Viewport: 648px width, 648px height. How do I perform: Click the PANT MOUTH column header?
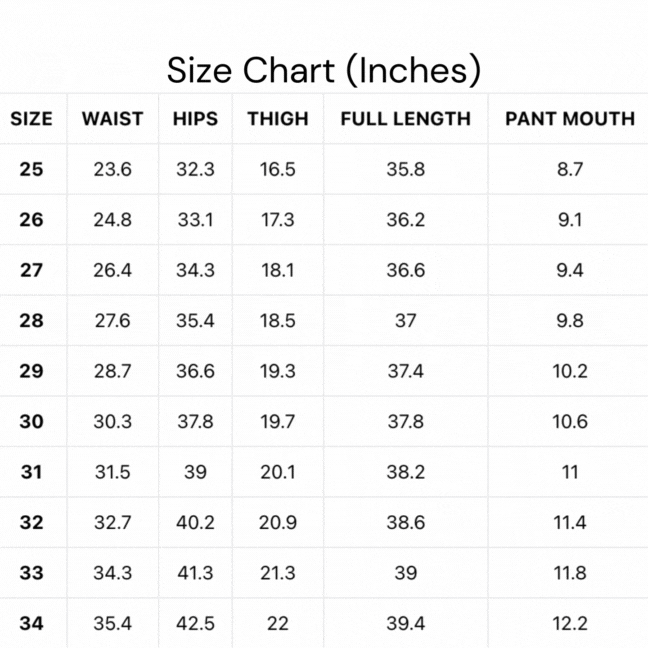point(569,119)
